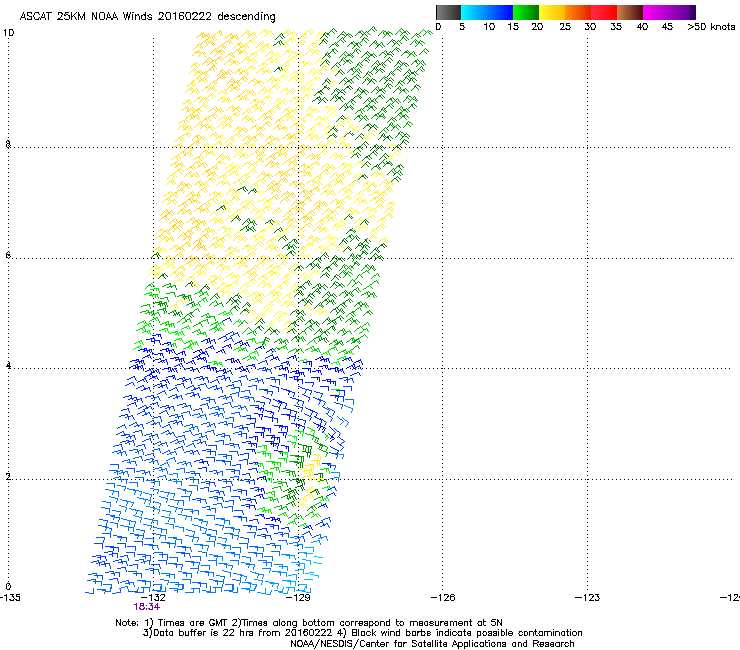Click the latitude 2 axis label

[8, 477]
